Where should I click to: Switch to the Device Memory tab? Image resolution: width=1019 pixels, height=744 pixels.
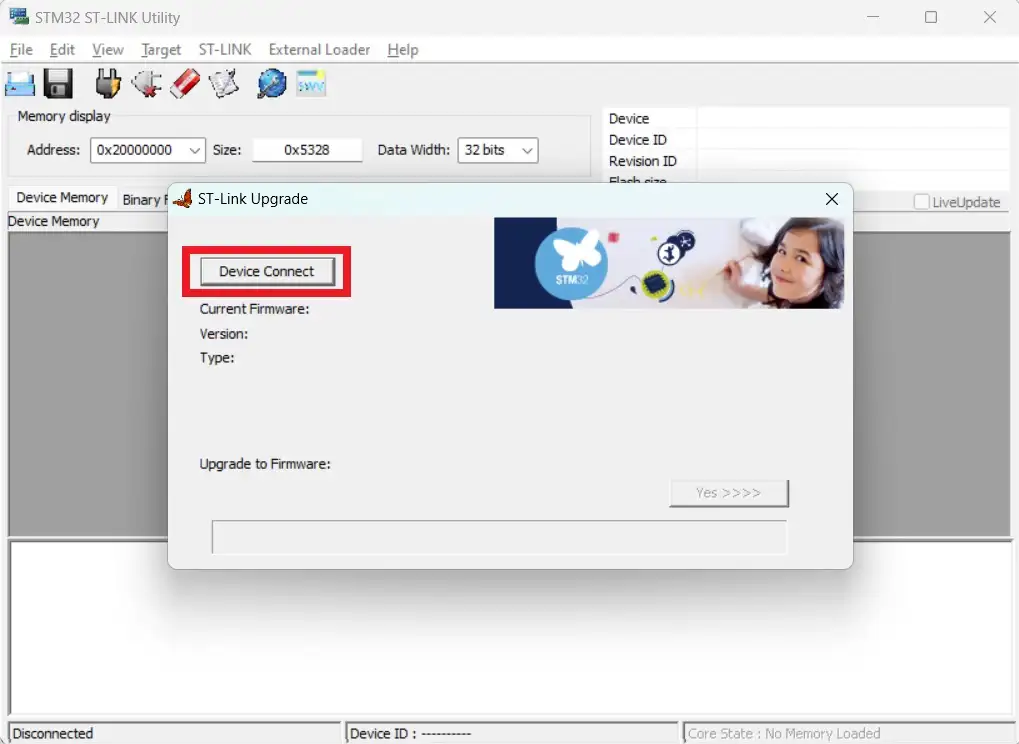[x=62, y=198]
